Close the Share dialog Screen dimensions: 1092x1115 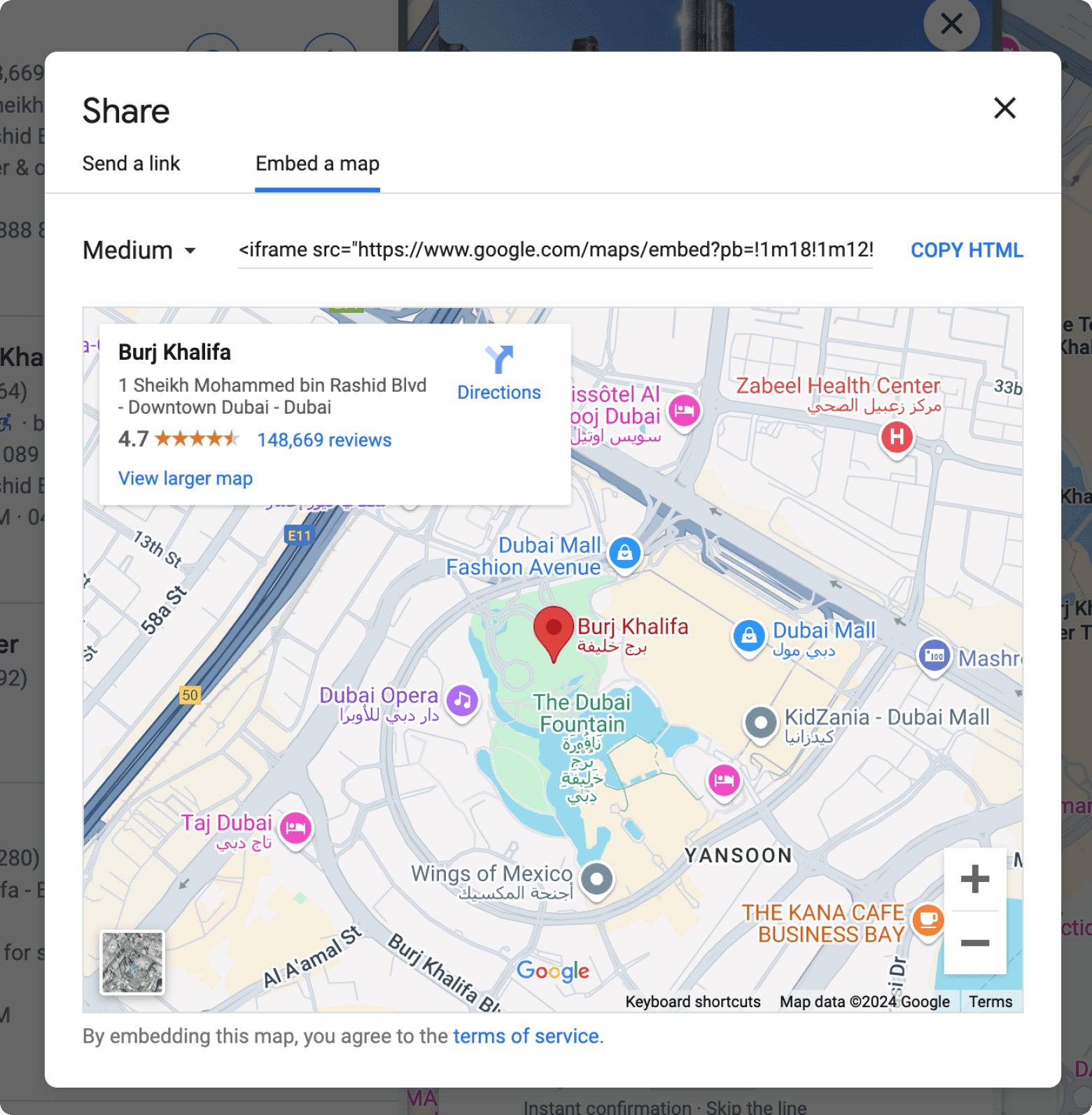coord(1004,108)
